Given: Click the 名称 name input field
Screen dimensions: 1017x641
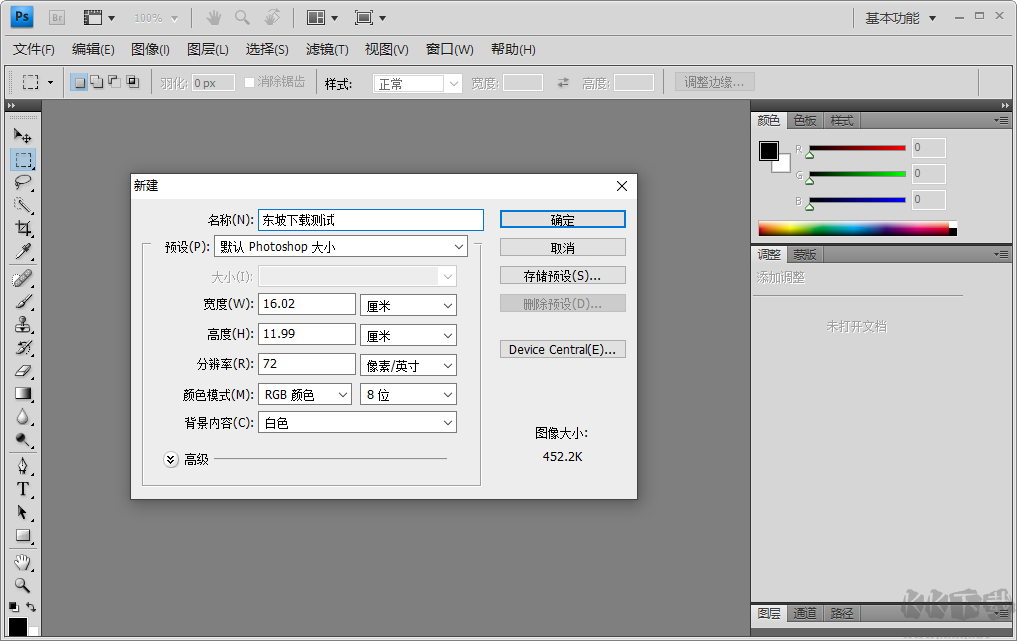Looking at the screenshot, I should (370, 219).
